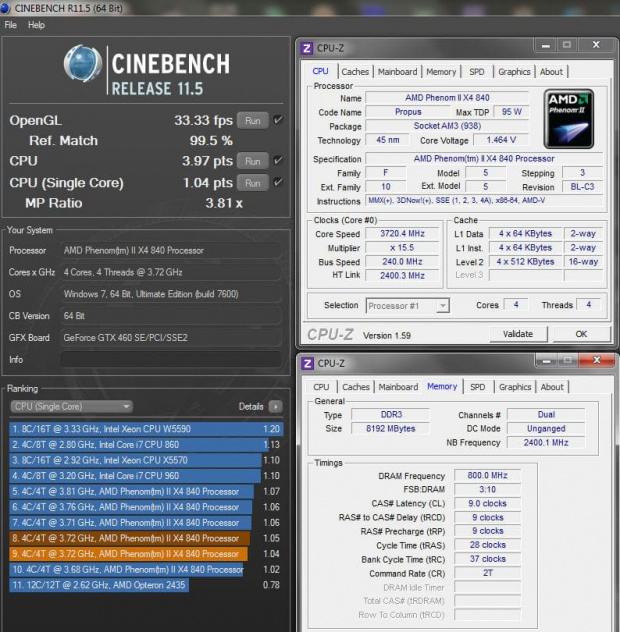This screenshot has height=632, width=620.
Task: Close the upper CPU-Z window
Action: point(596,45)
